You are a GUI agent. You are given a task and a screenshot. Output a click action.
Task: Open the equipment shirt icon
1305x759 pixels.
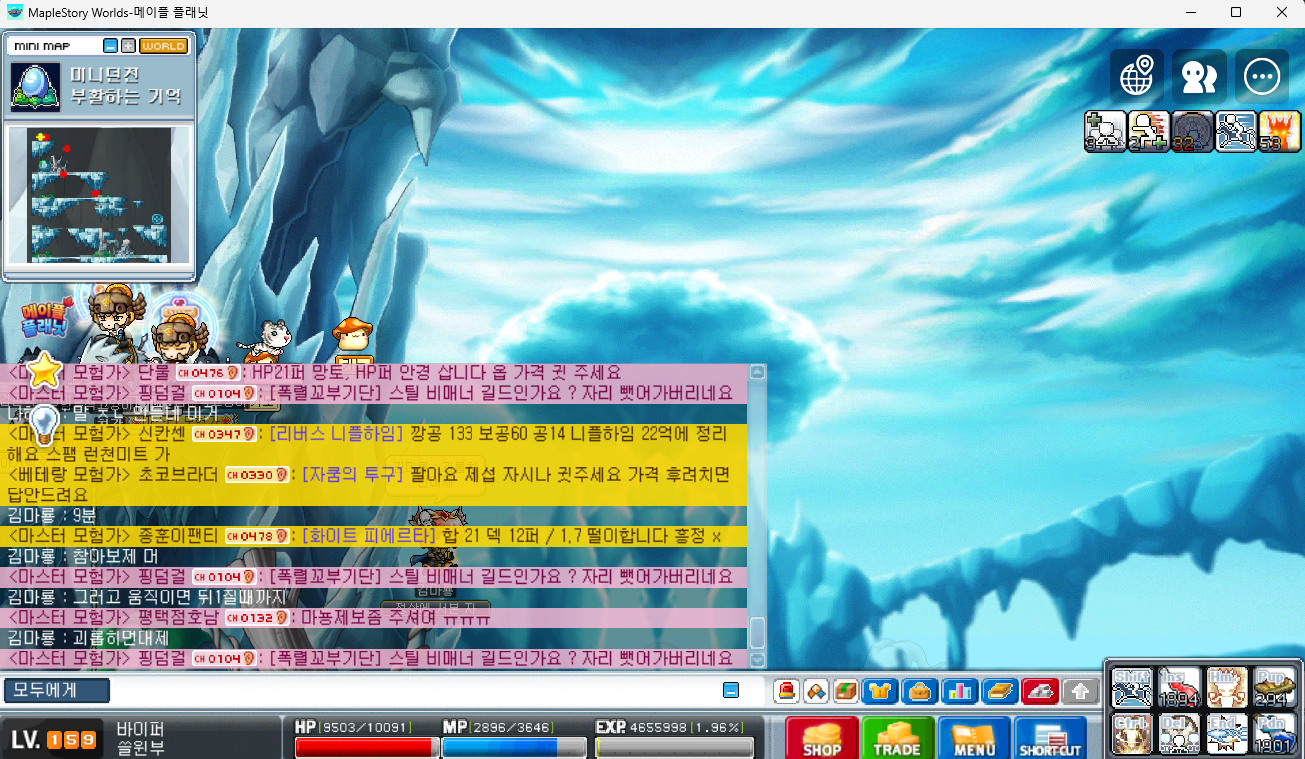(880, 691)
